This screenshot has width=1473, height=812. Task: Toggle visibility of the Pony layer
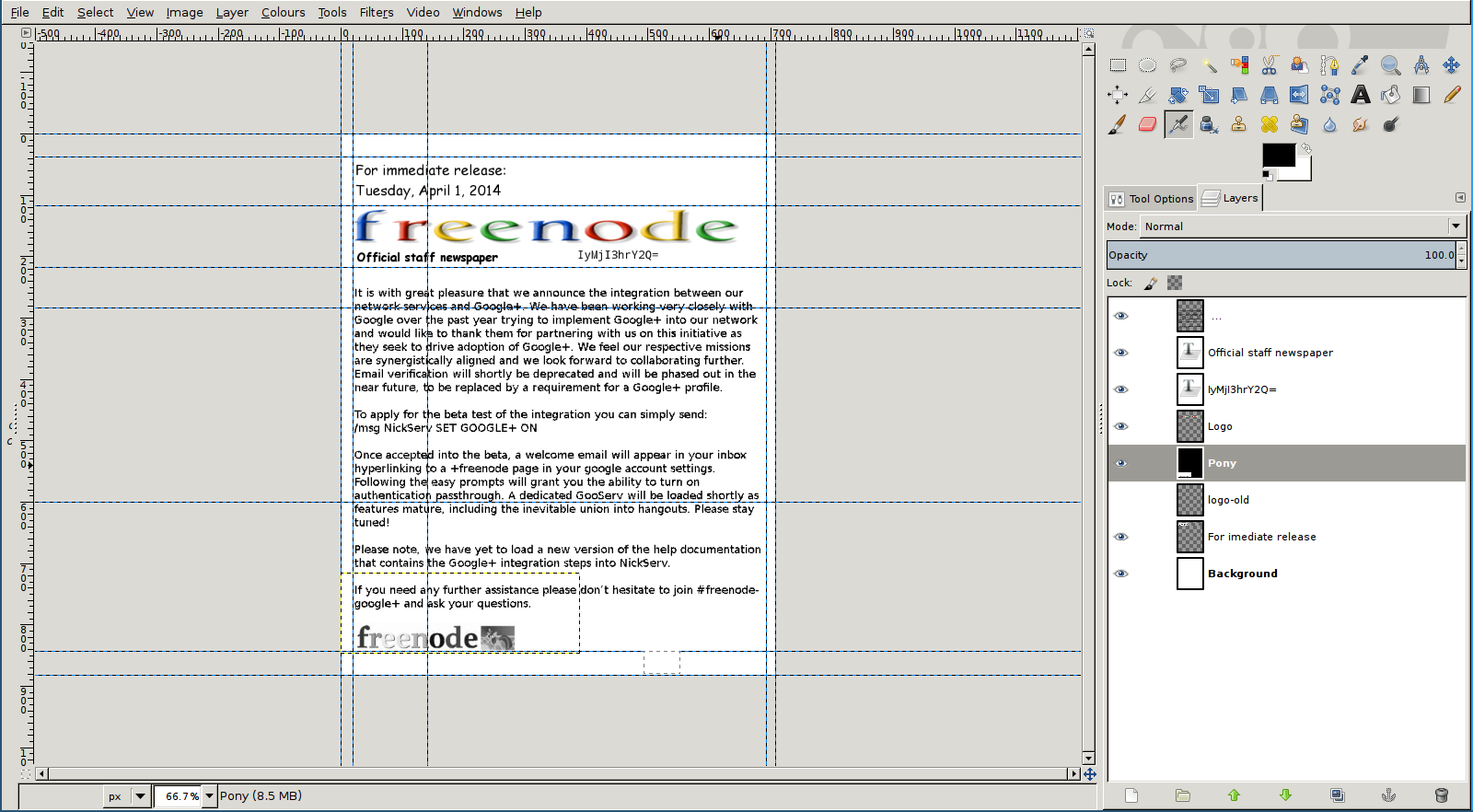pos(1120,463)
